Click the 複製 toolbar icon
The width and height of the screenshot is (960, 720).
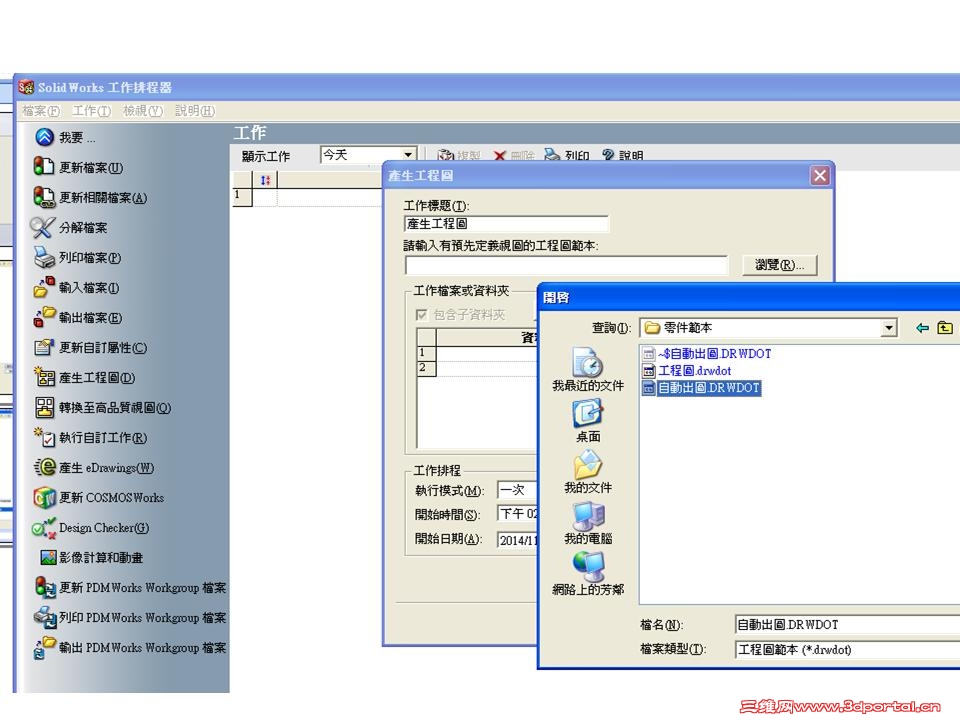tap(446, 155)
